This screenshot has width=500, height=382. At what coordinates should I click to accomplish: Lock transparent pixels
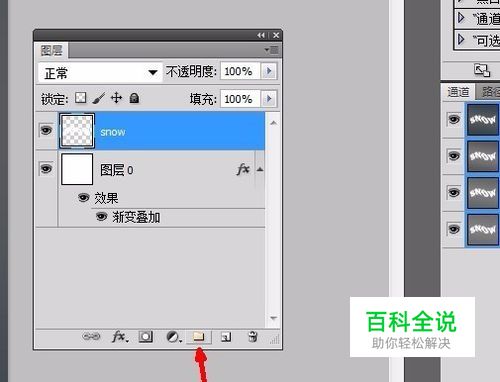80,98
